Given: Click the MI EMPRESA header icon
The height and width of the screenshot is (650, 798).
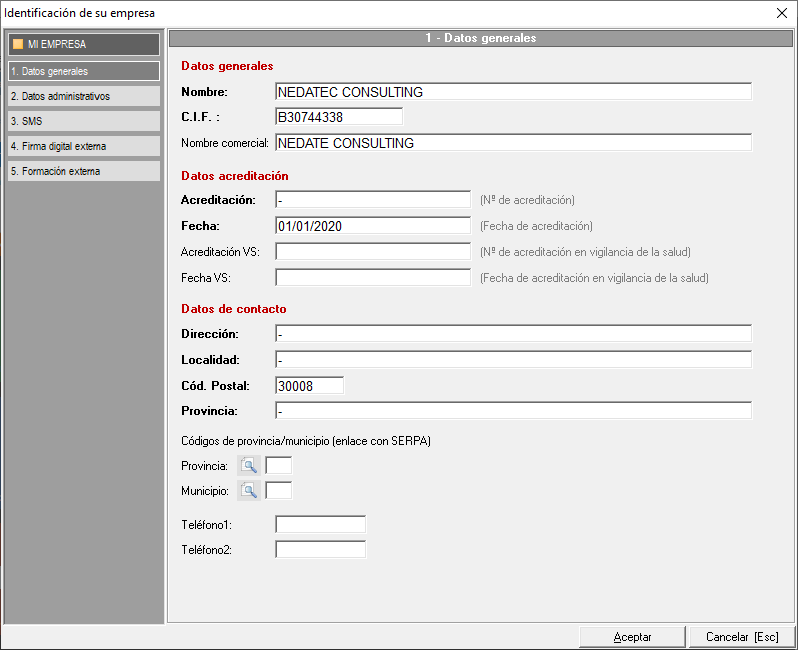Looking at the screenshot, I should [17, 44].
